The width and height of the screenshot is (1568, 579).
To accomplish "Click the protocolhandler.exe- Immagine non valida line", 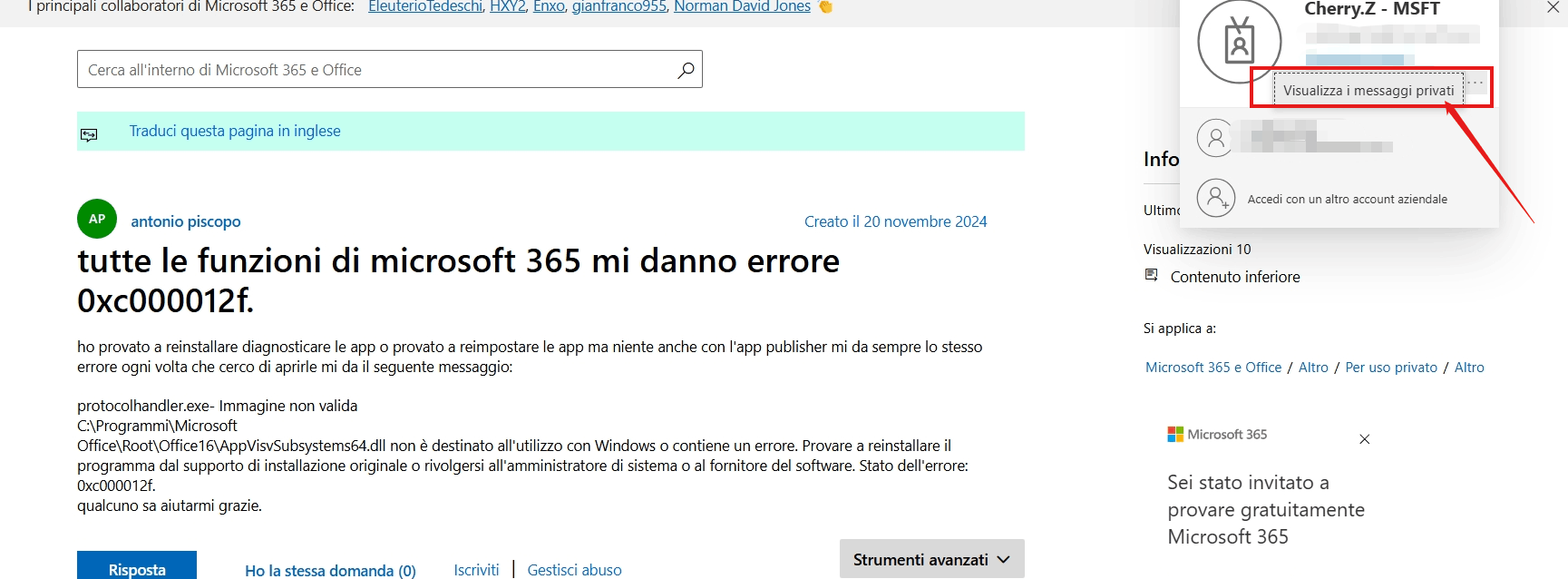I will (x=218, y=406).
